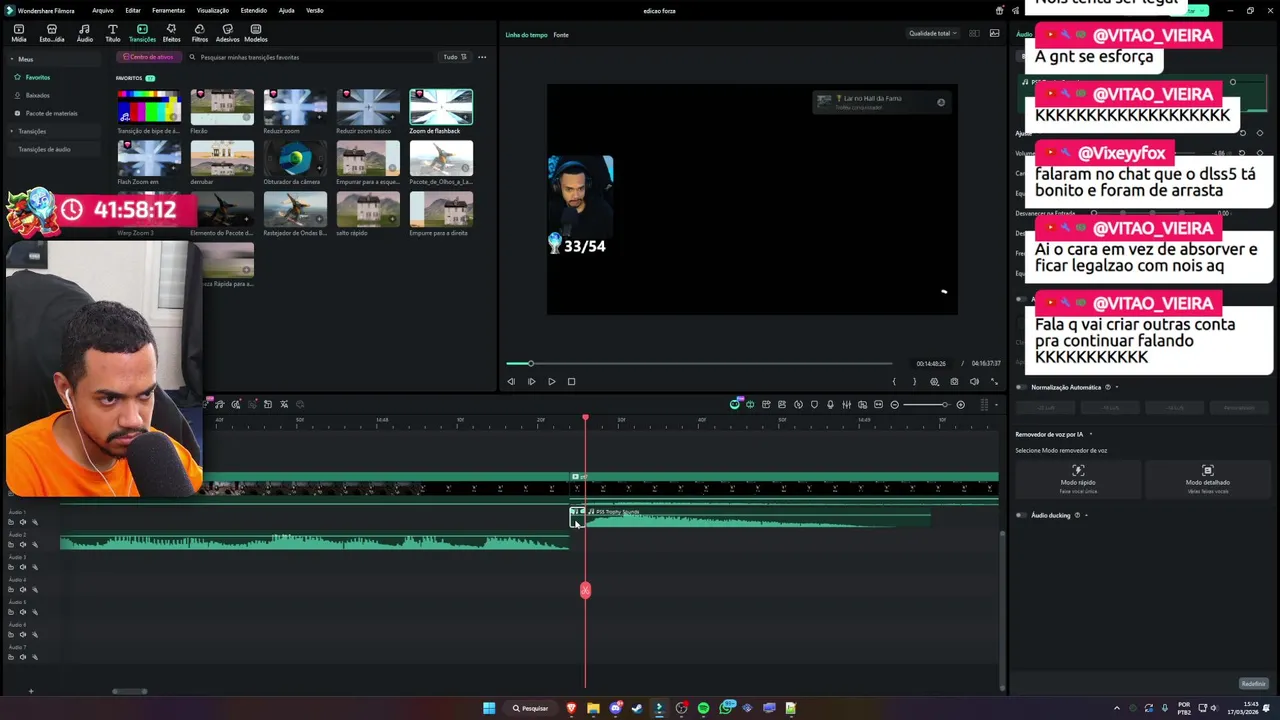Open the Adesivos panel icon
Screen dimensions: 1280x720
[227, 33]
